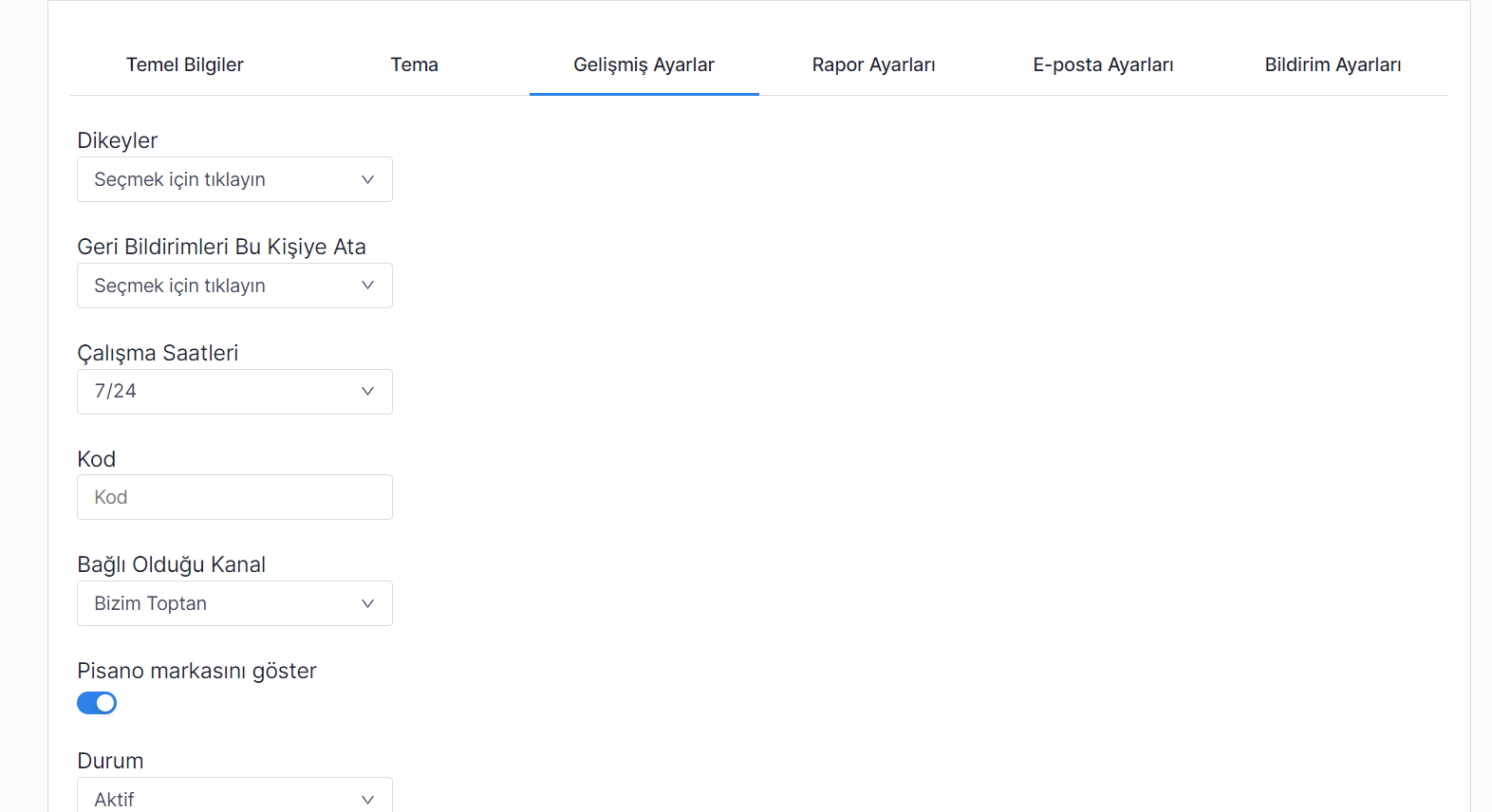Expand the Bağlı Olduğu Kanal dropdown

tap(218, 604)
